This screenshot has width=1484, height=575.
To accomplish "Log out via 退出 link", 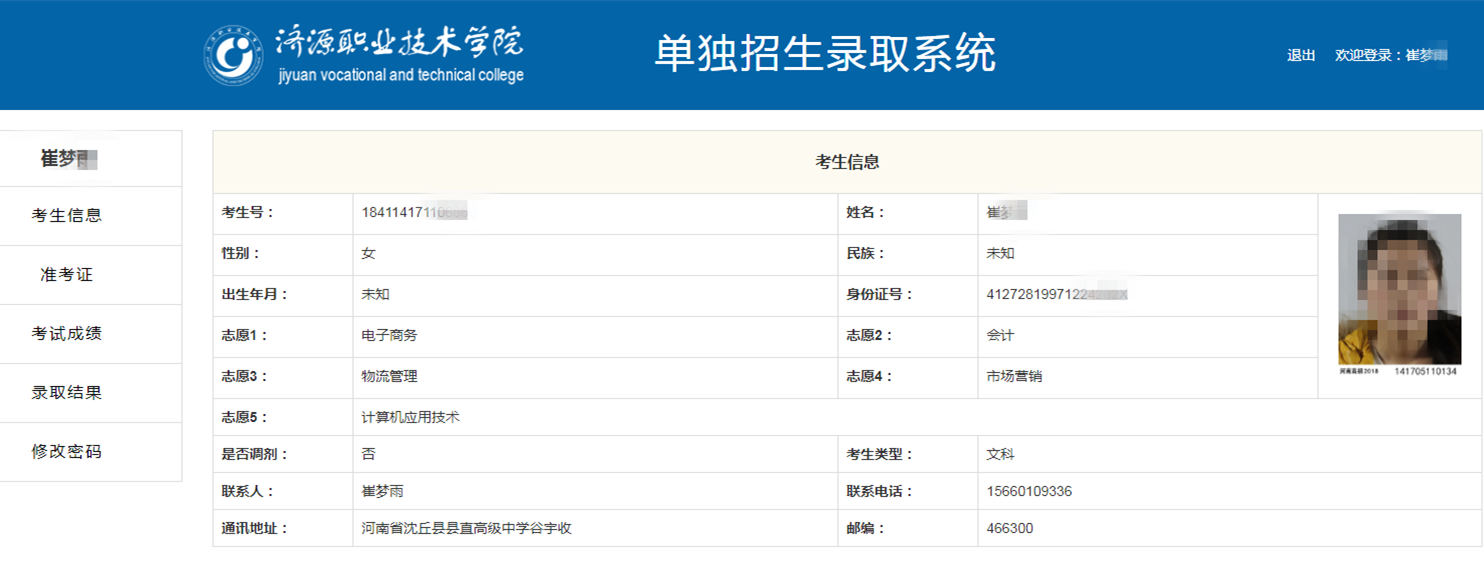I will tap(1301, 56).
